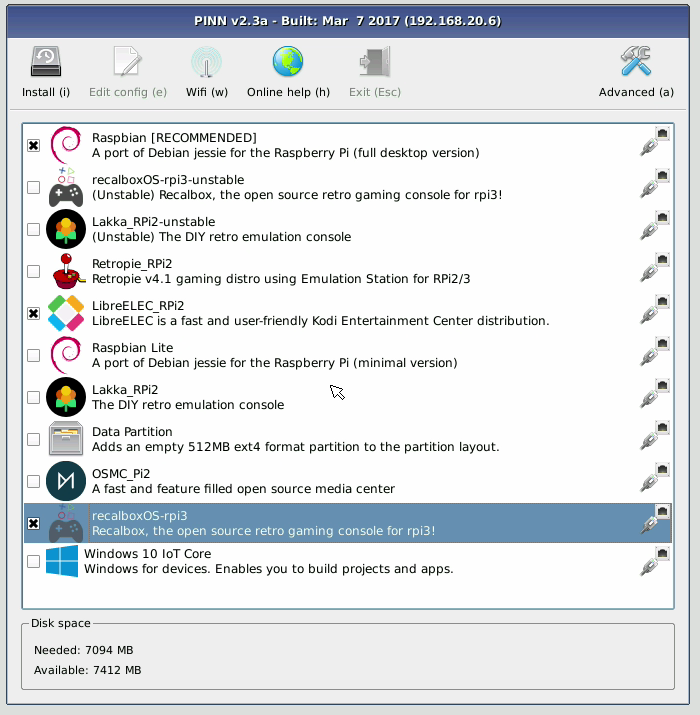
Task: Click network cable icon on Raspbian [RECOMMENDED] row
Action: click(655, 142)
